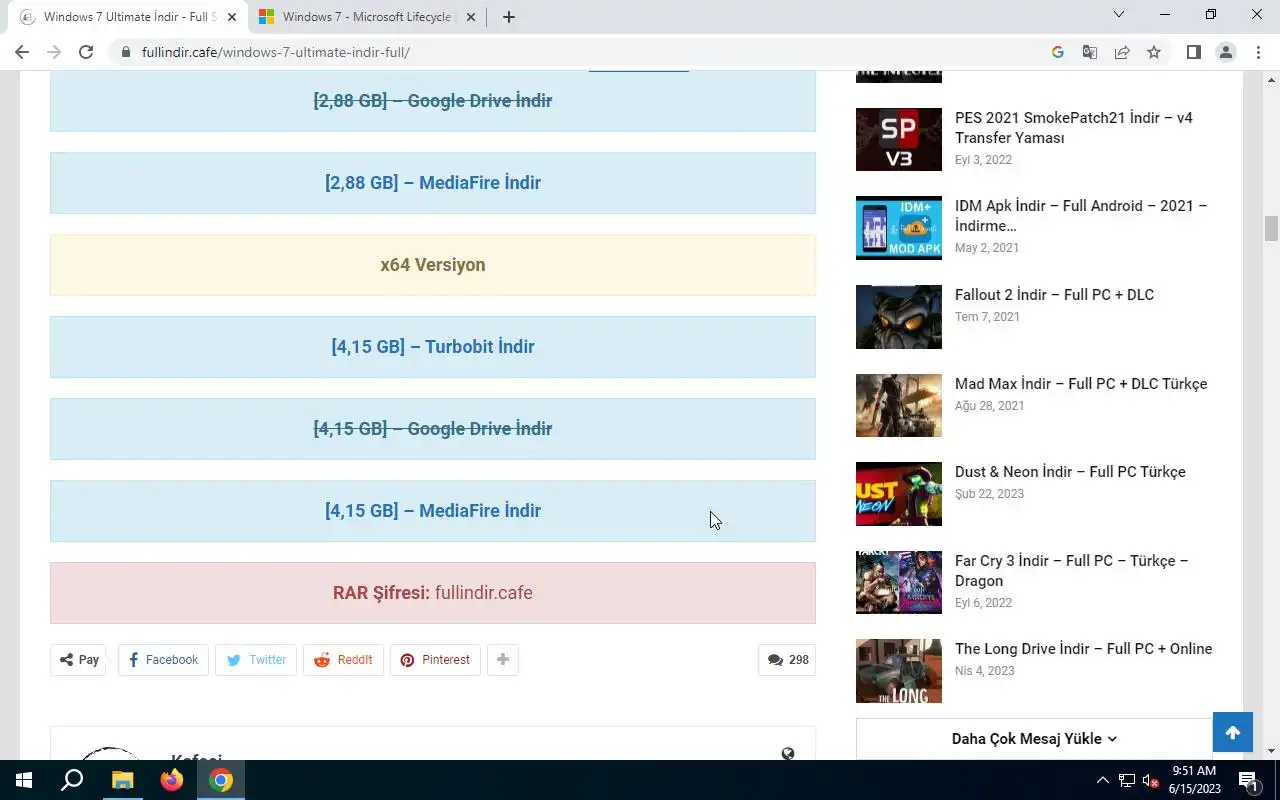1280x800 pixels.
Task: Open the 298 comments counter
Action: coord(787,660)
